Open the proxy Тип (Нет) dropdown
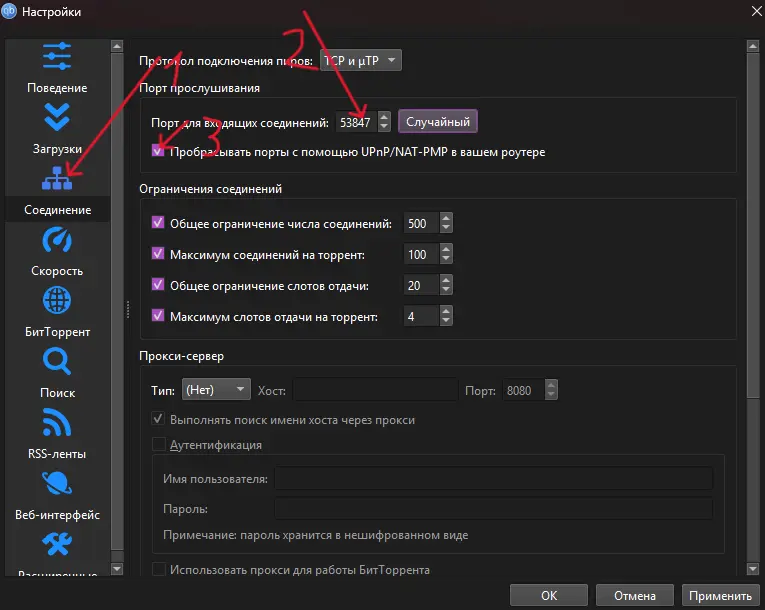The height and width of the screenshot is (610, 765). 216,389
